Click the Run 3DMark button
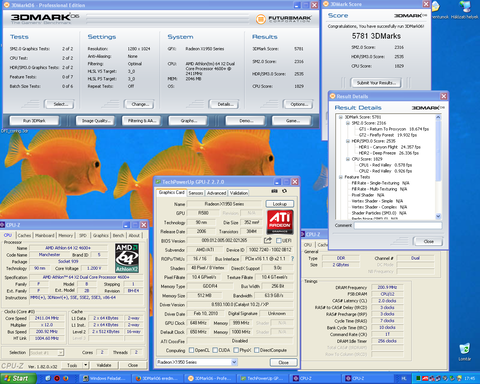 click(x=34, y=121)
